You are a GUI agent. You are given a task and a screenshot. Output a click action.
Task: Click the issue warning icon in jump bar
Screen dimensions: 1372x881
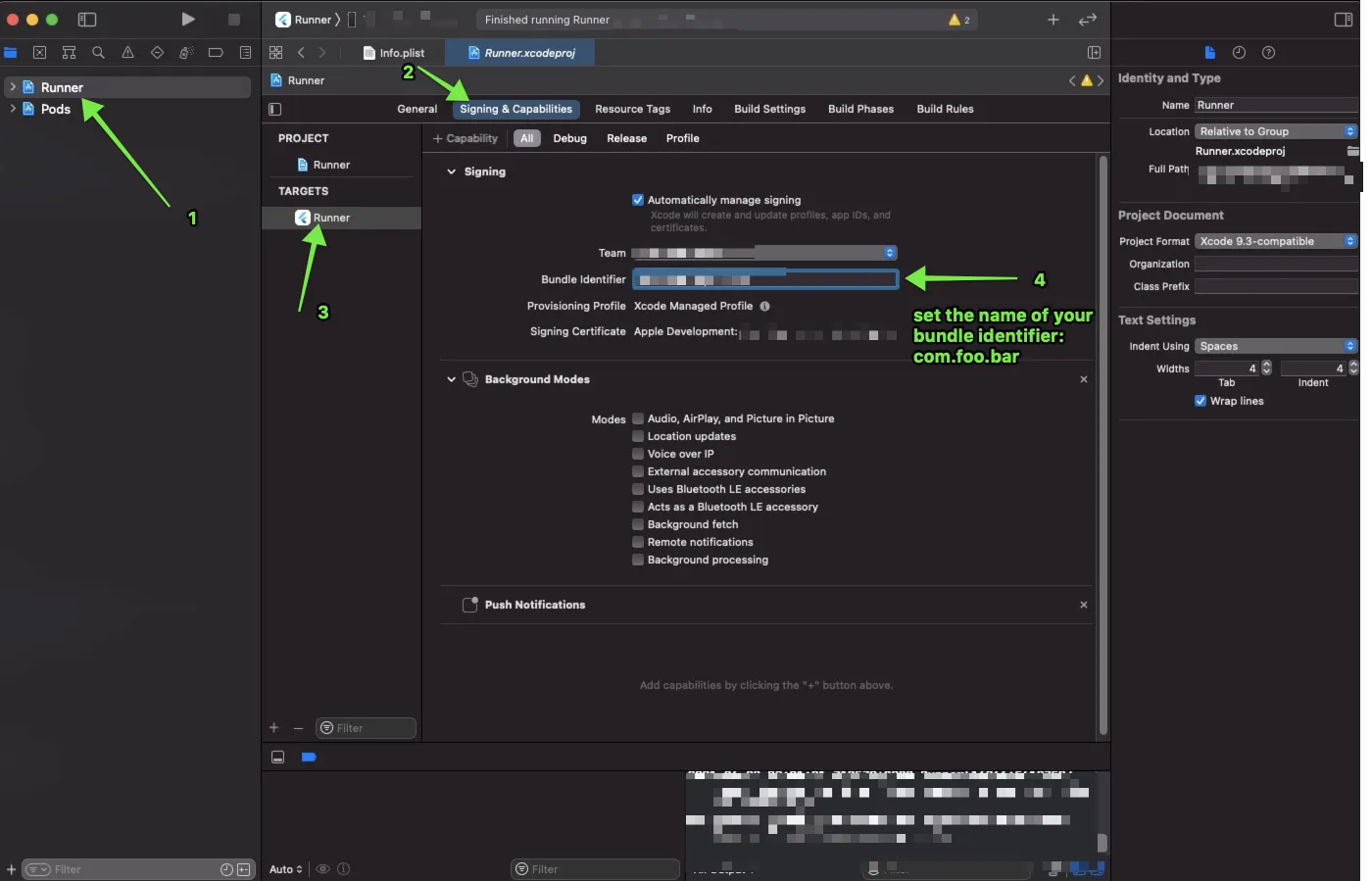click(x=1087, y=80)
